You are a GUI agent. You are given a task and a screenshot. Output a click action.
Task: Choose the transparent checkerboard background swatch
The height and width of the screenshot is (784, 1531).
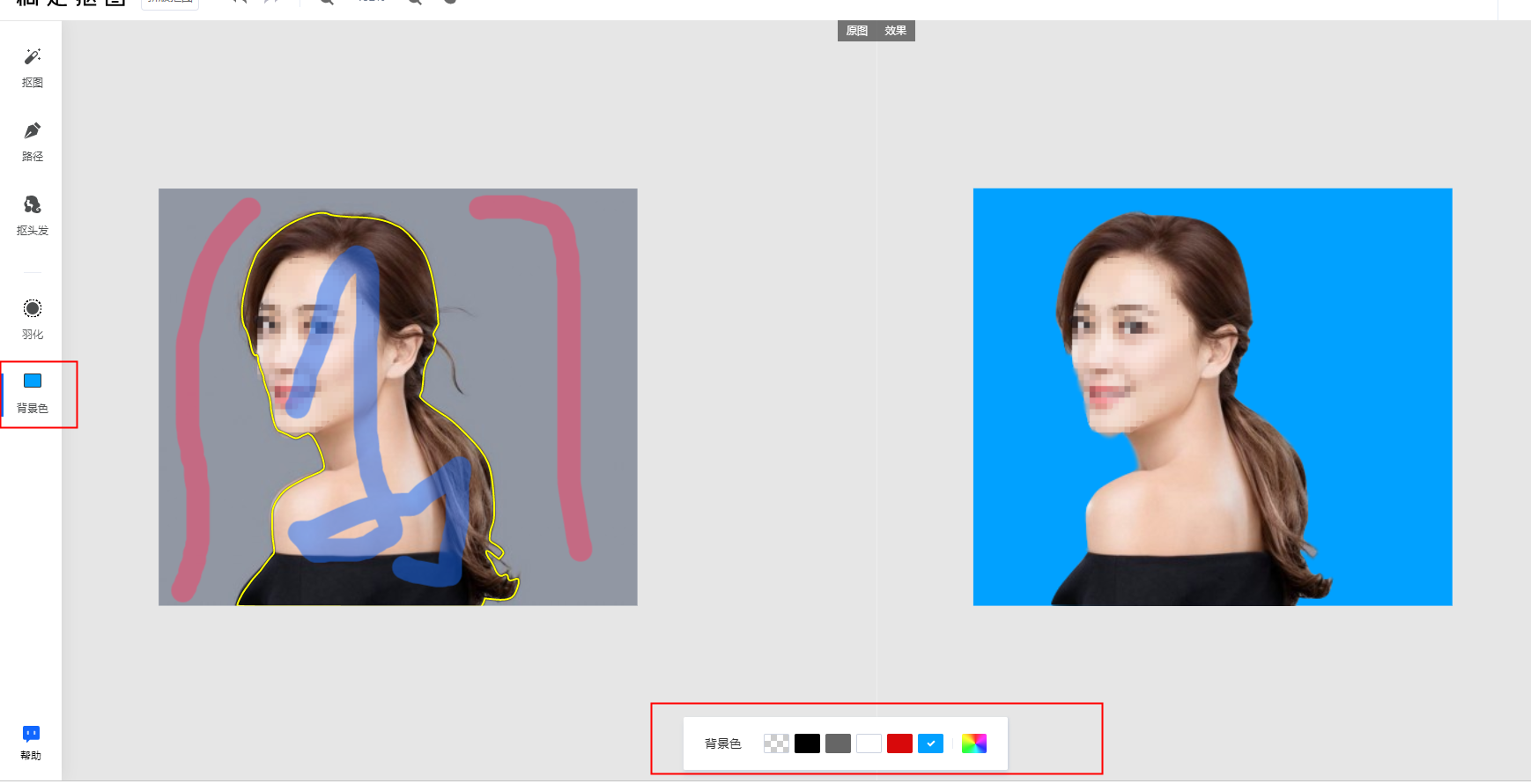pos(776,743)
